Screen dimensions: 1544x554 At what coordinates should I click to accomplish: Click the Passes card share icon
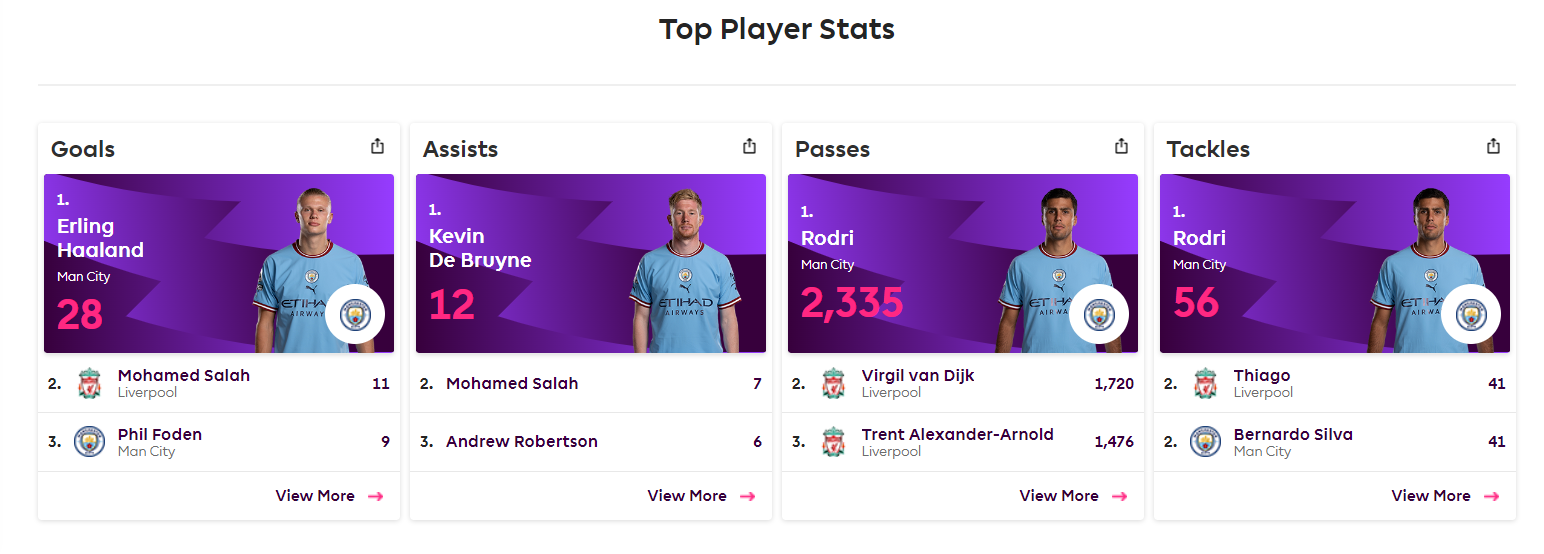tap(1121, 146)
